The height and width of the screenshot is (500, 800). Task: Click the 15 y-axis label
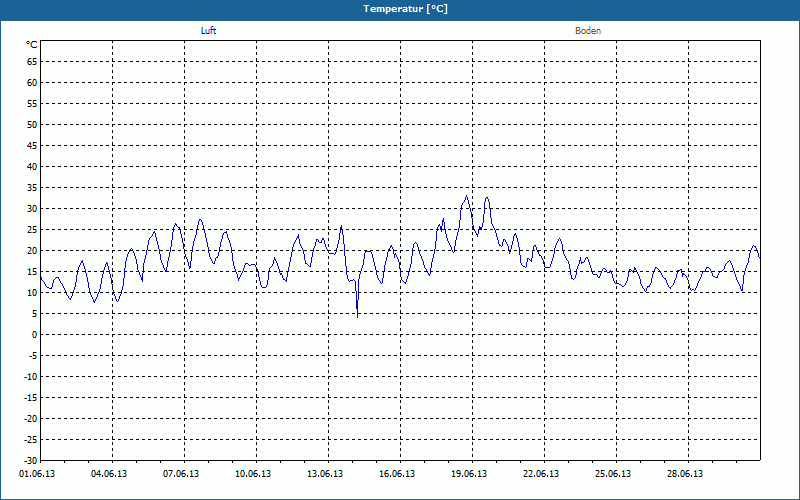pos(32,271)
